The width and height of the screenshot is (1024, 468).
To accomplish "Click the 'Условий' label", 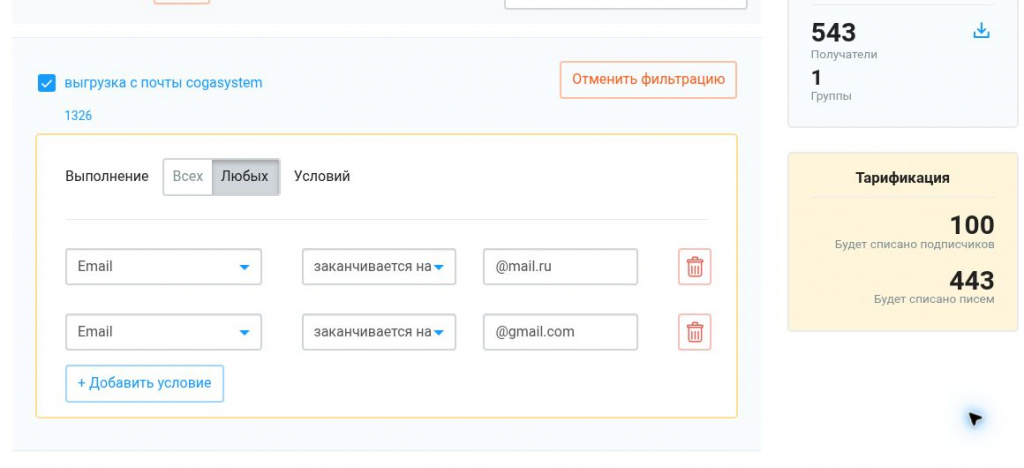I will (x=322, y=176).
